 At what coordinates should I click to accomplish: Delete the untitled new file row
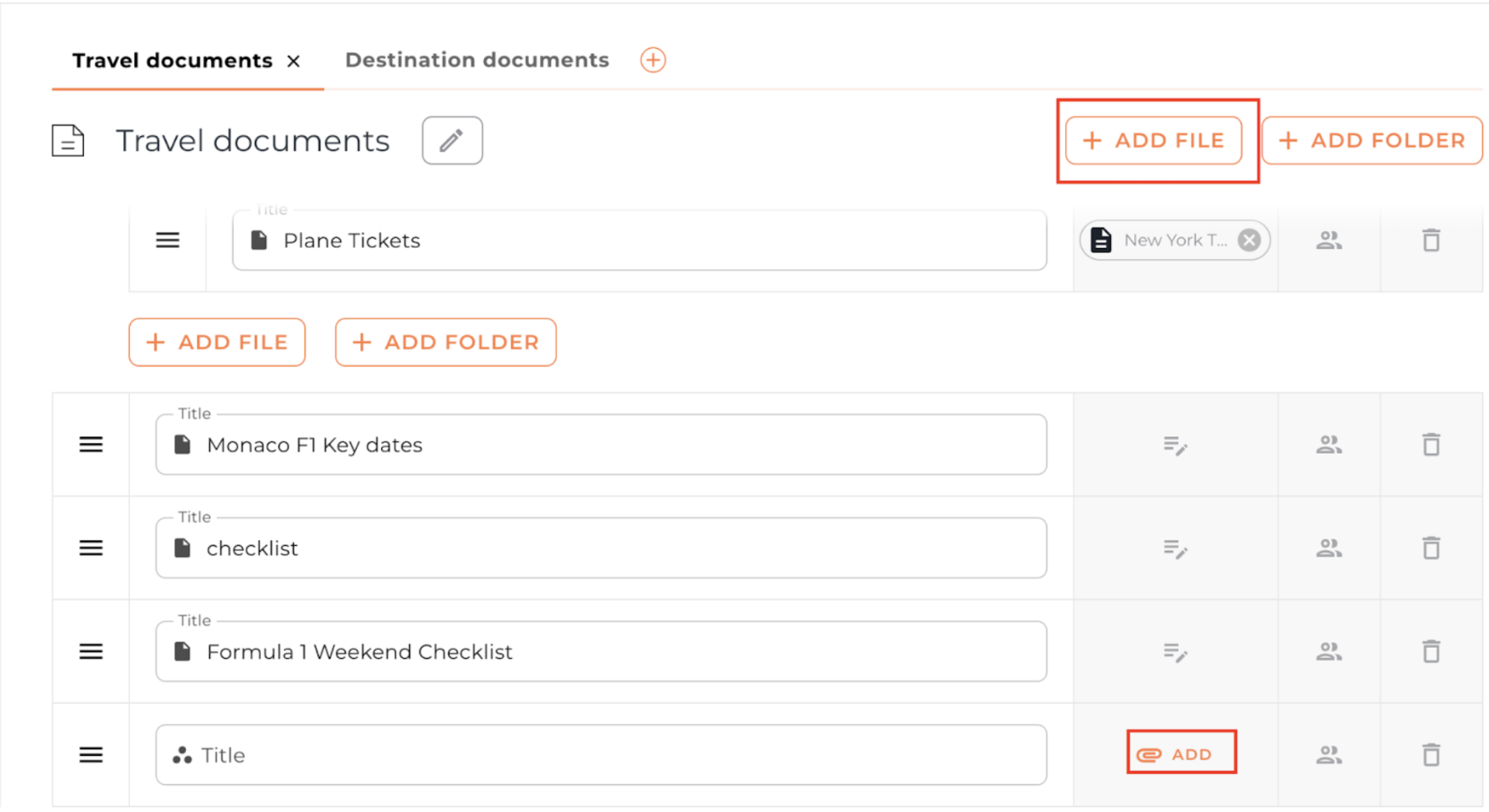[x=1431, y=755]
